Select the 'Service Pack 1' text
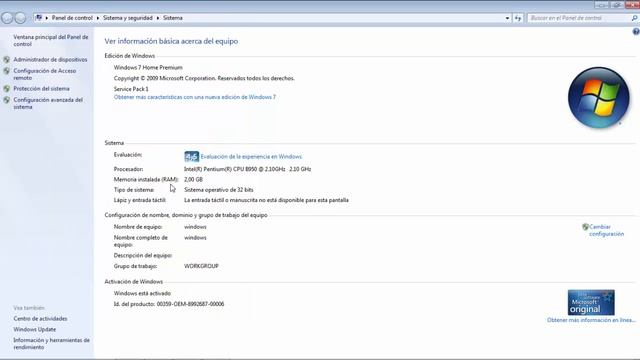The image size is (640, 360). (x=131, y=89)
